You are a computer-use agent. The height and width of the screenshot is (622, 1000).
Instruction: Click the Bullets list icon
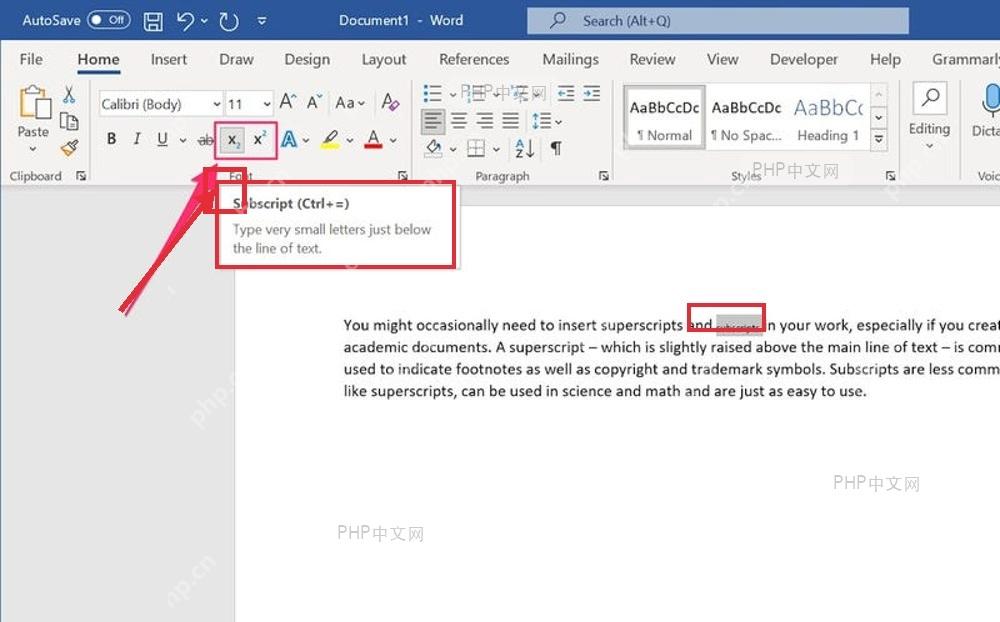(x=432, y=94)
